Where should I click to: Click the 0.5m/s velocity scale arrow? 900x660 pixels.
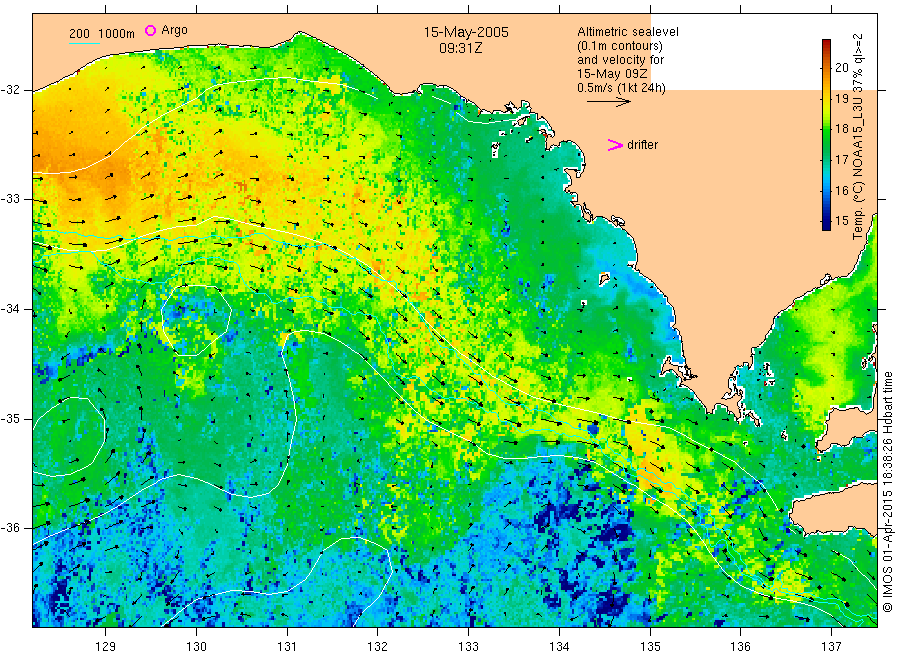tap(608, 102)
